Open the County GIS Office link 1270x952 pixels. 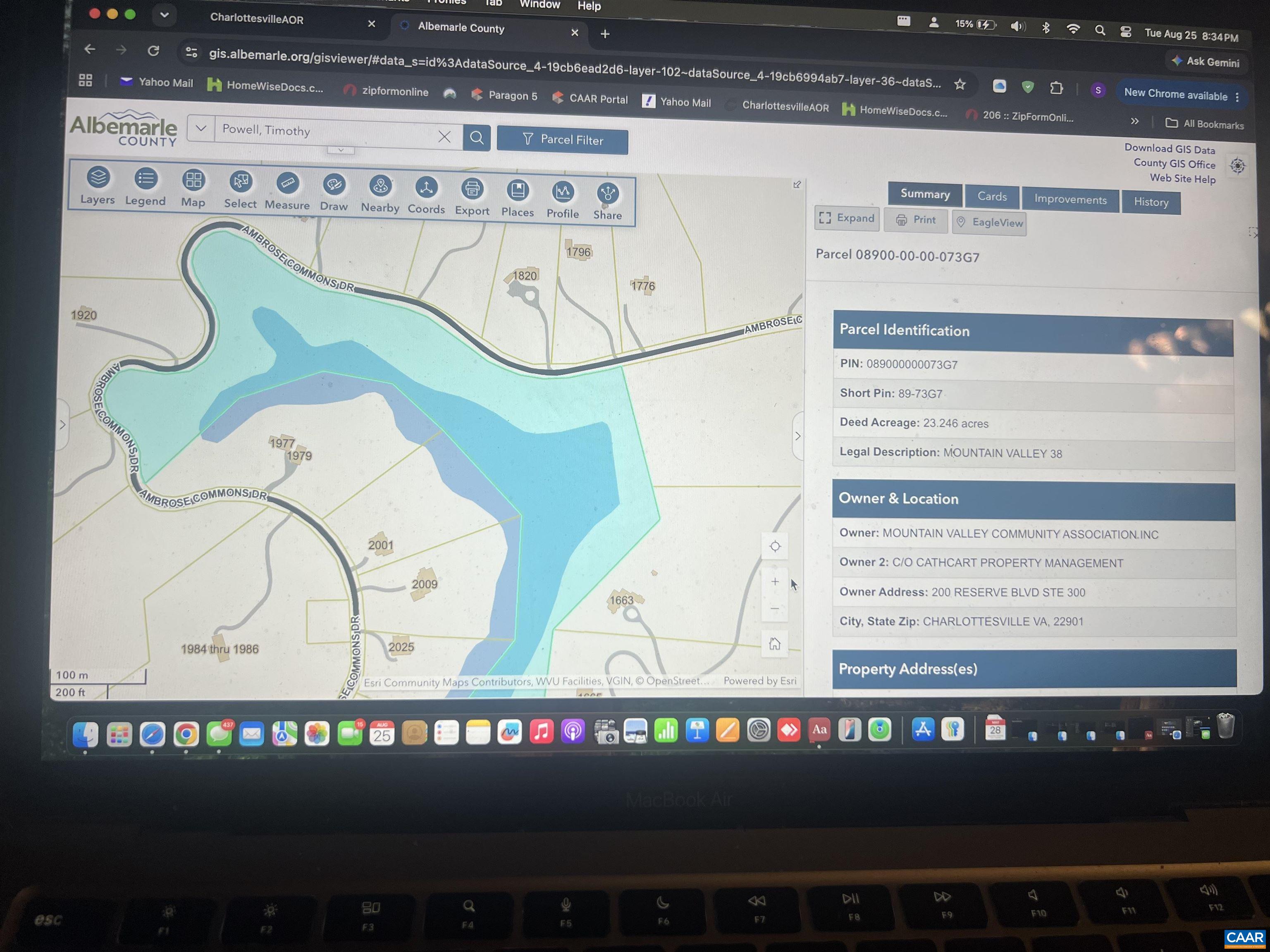click(x=1174, y=164)
